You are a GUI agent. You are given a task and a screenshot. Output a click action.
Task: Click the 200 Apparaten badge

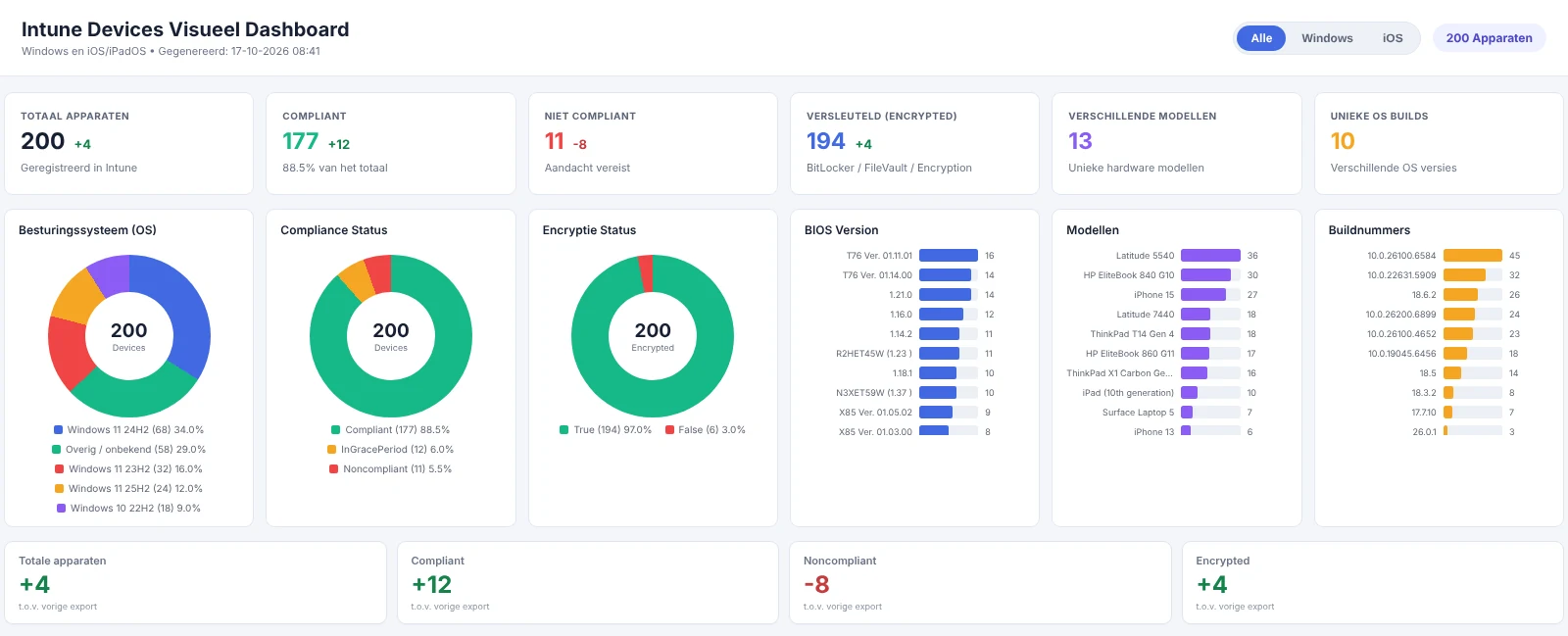[1489, 38]
